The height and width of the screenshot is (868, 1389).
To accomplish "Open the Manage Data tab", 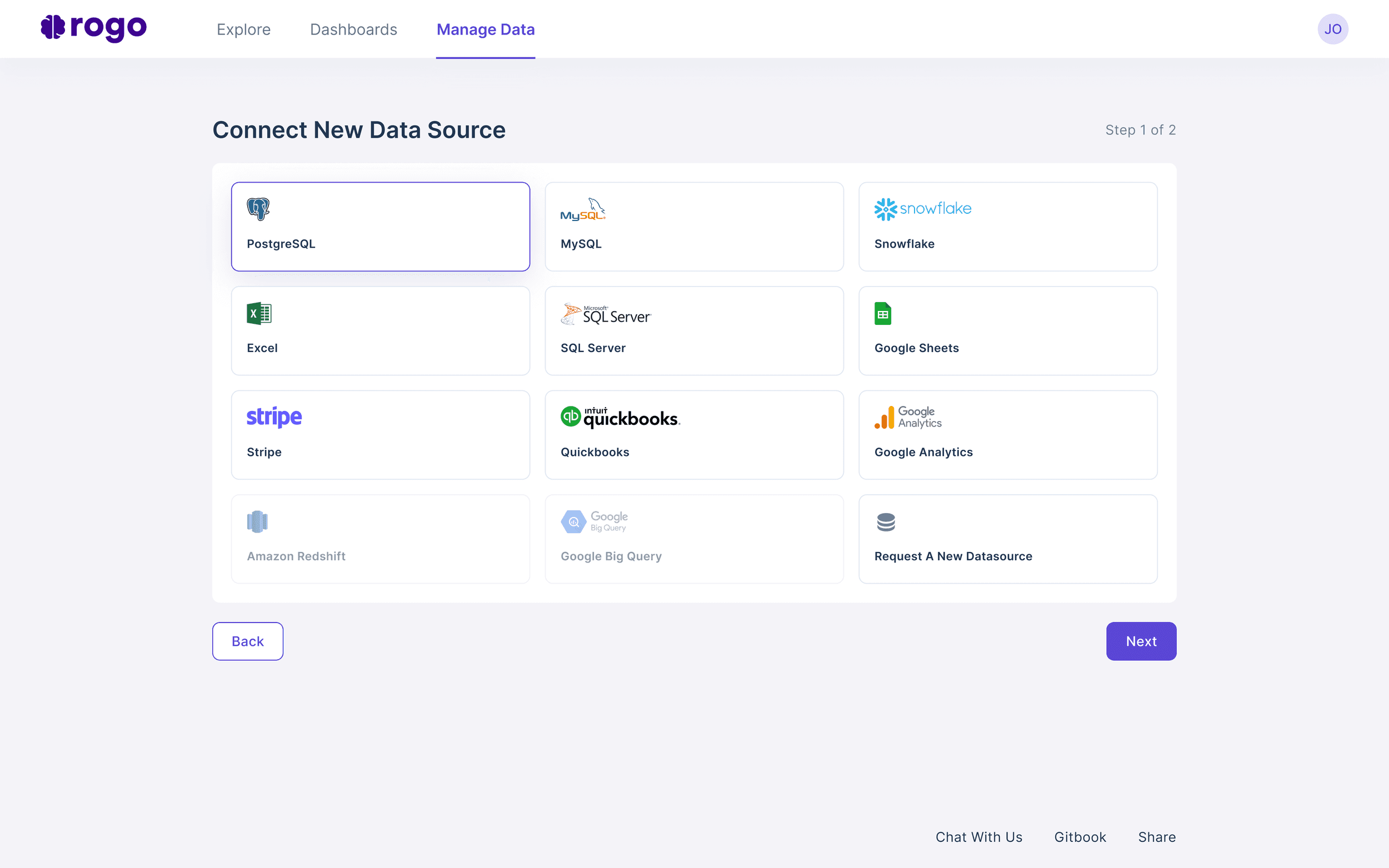I will 485,29.
